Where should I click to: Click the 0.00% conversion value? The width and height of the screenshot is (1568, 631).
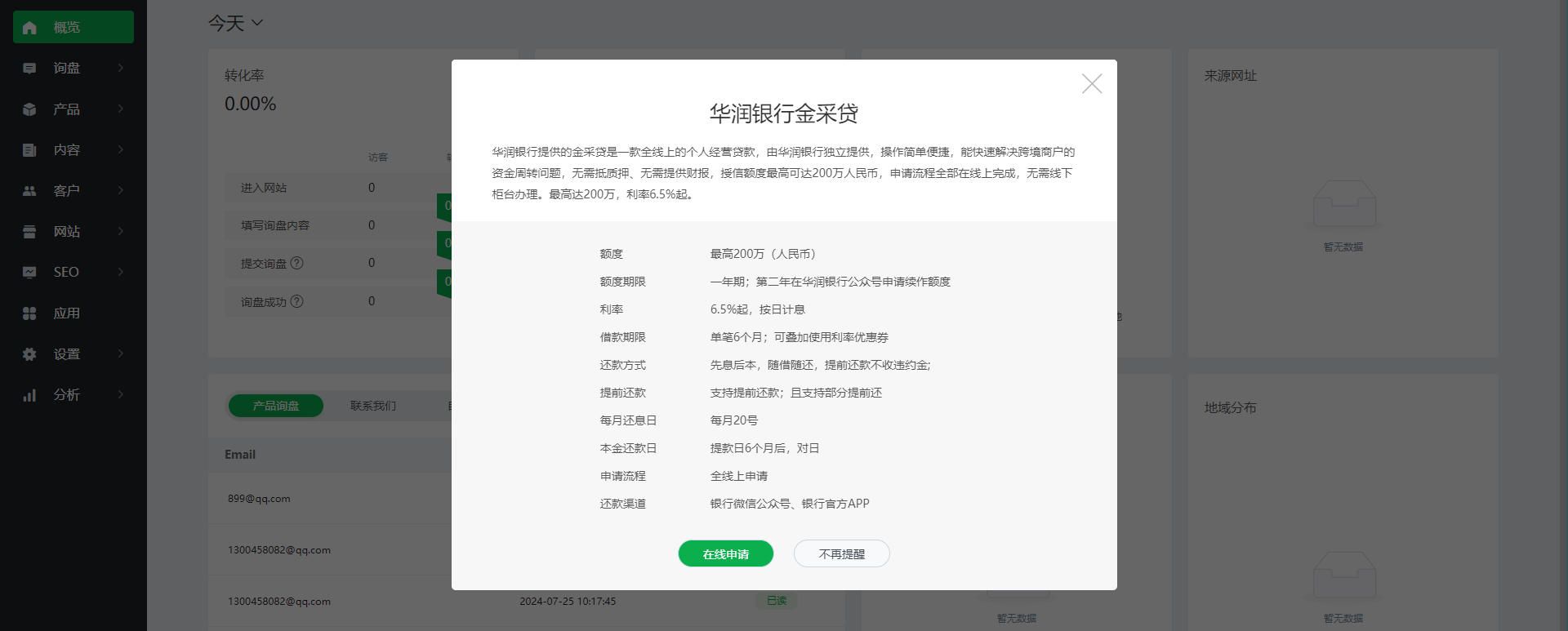click(251, 104)
